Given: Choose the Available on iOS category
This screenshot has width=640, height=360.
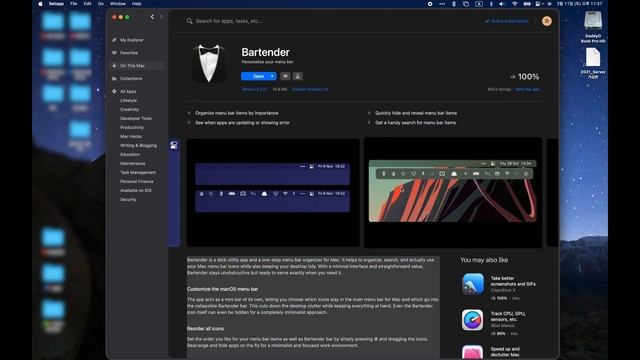Looking at the screenshot, I should tap(136, 190).
